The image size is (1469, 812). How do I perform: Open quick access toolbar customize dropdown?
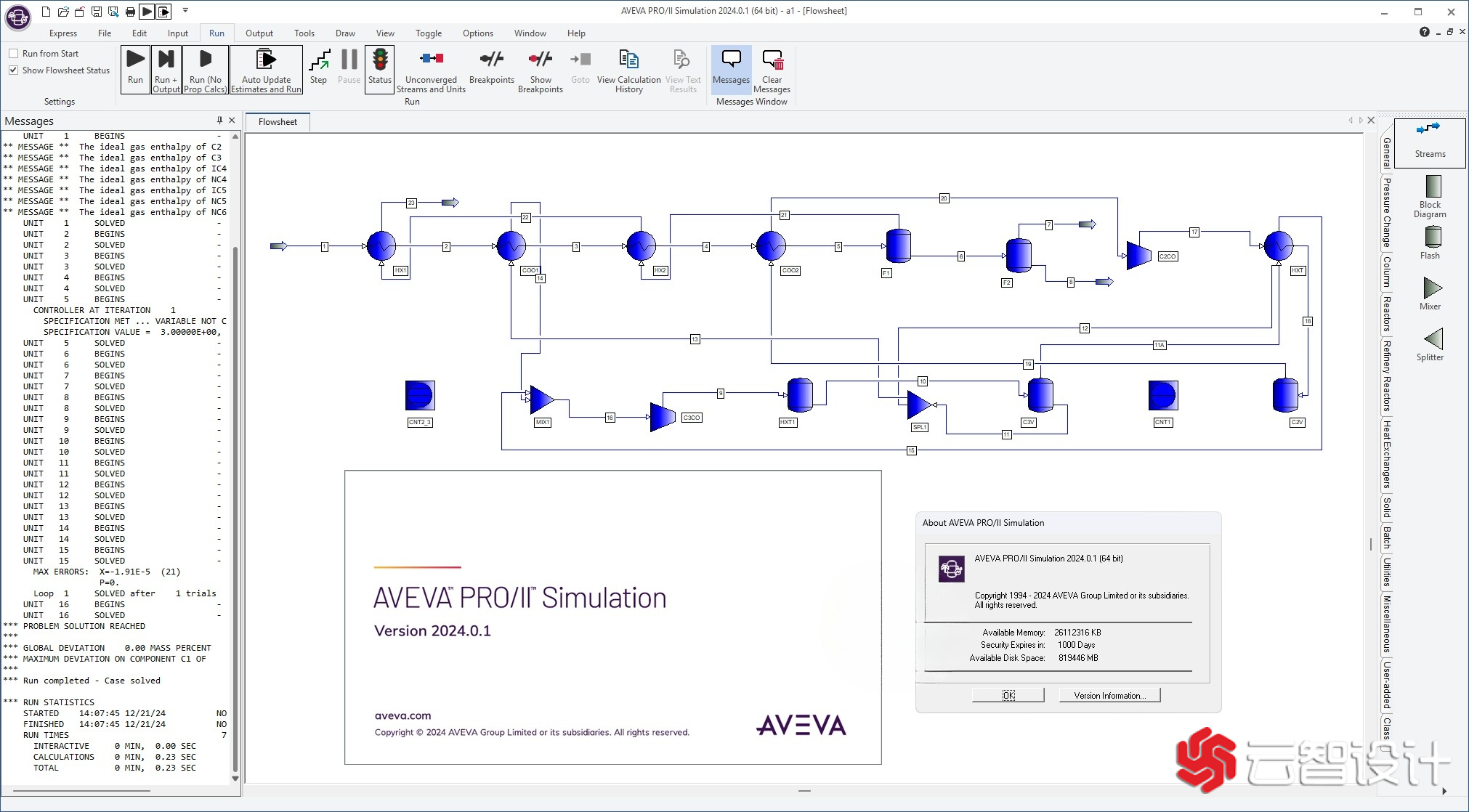click(x=185, y=11)
